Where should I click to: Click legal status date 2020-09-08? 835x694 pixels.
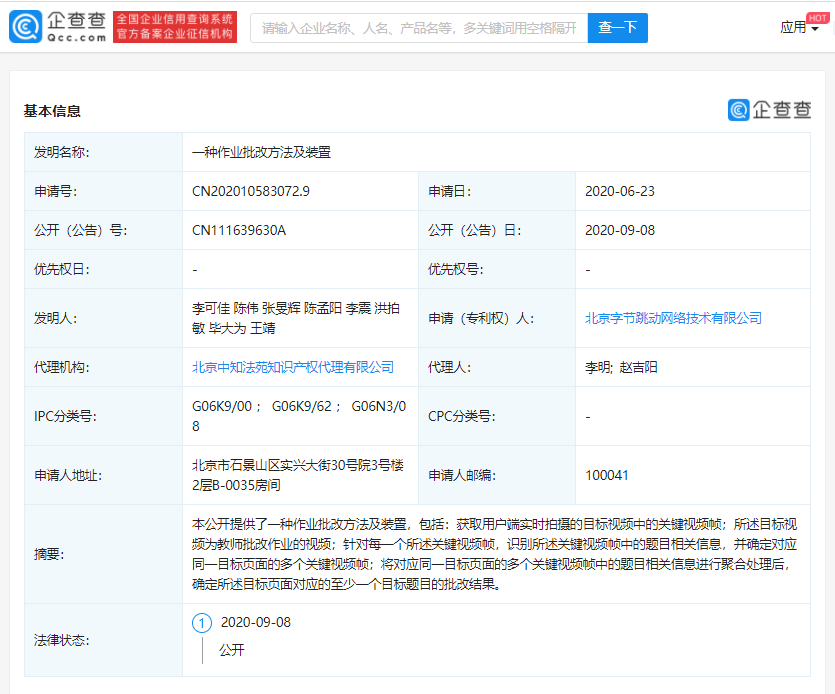(256, 622)
